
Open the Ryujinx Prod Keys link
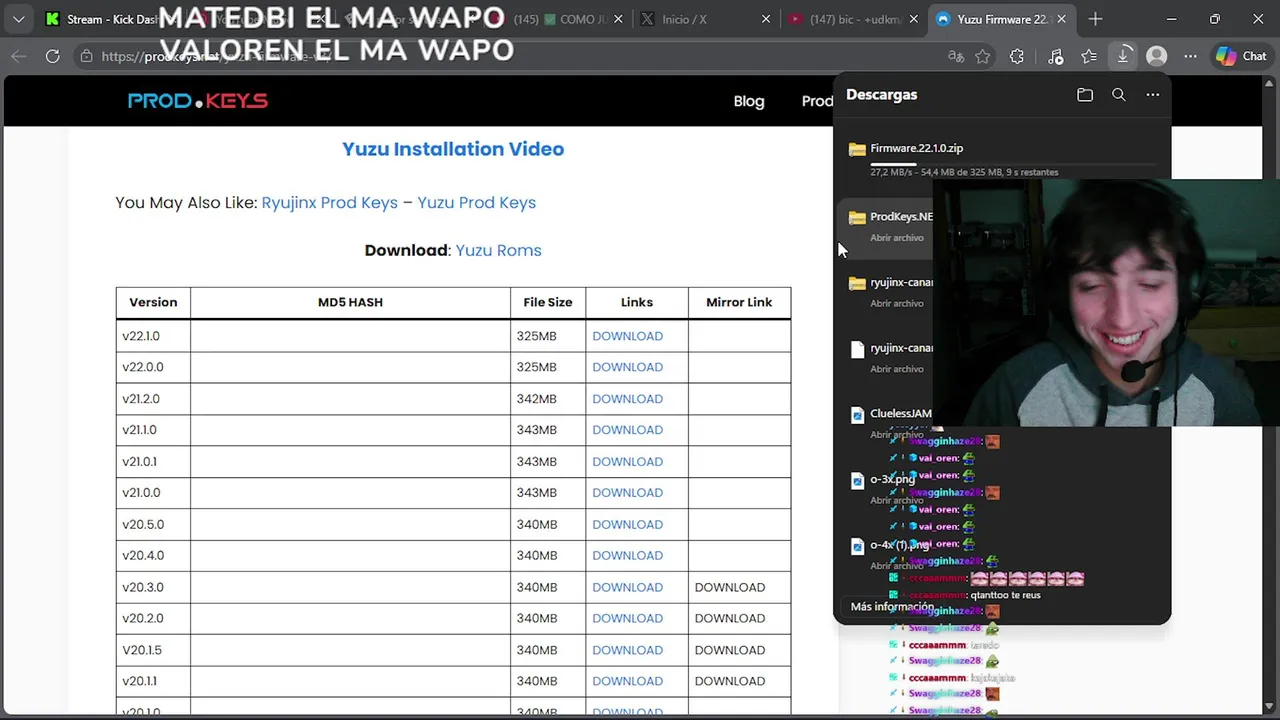(330, 202)
